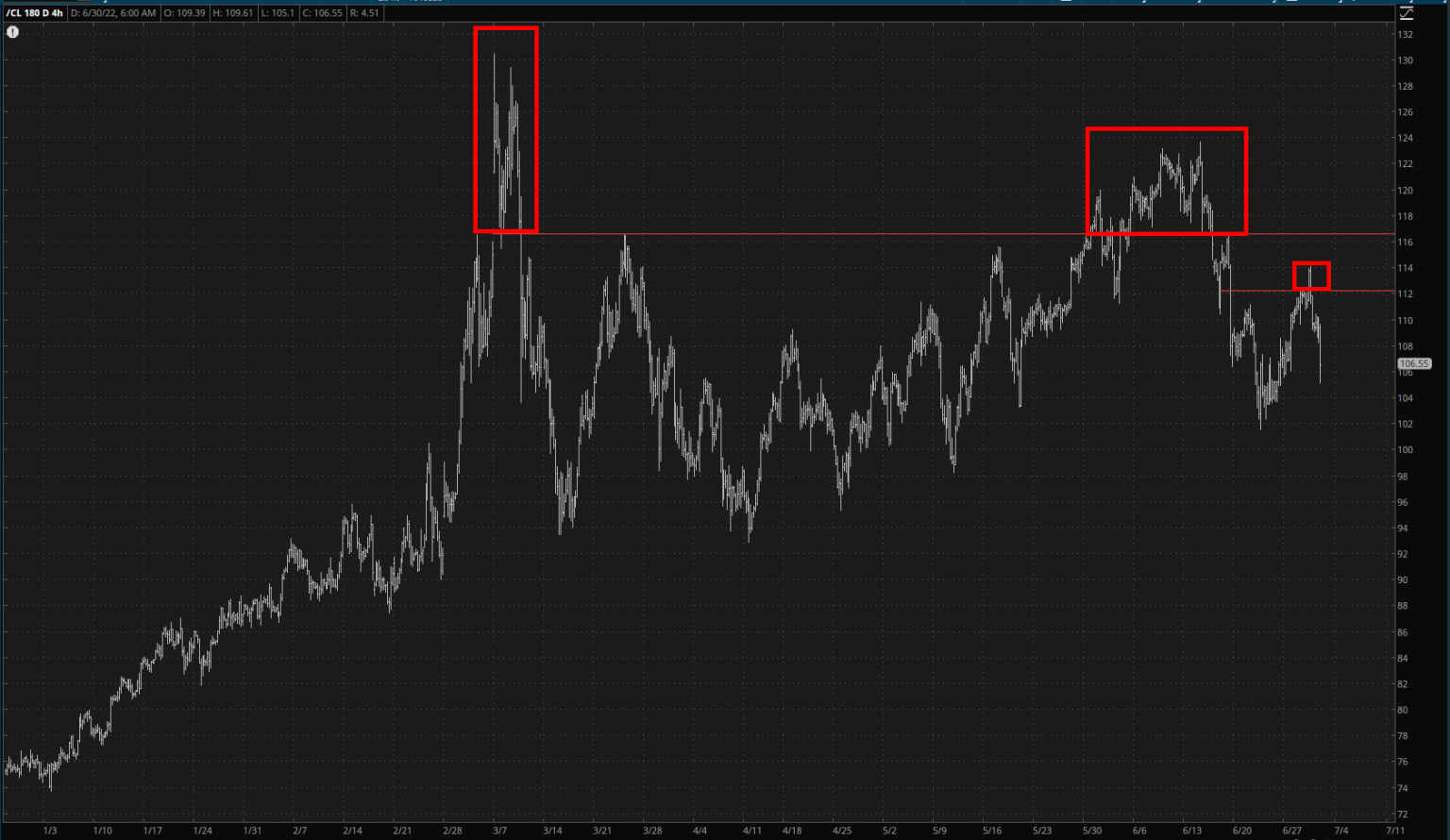The image size is (1450, 840).
Task: Click the date readout D: 6/30/22, 6:00 AM
Action: click(113, 13)
